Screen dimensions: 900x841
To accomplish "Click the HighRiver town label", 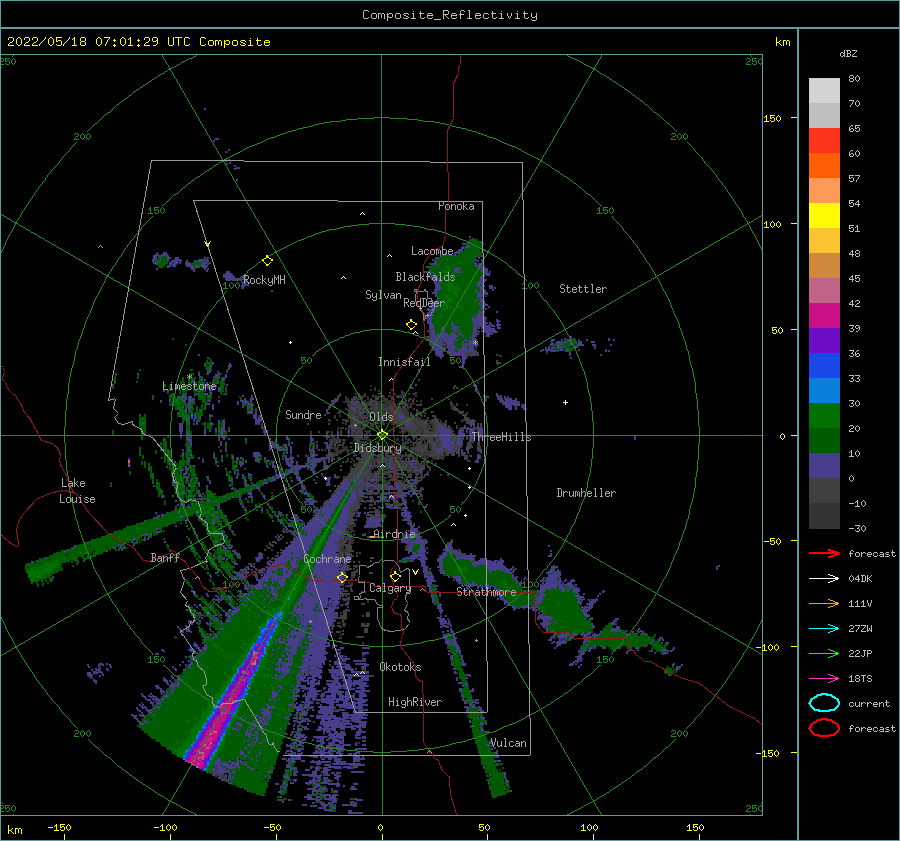I will pos(415,702).
